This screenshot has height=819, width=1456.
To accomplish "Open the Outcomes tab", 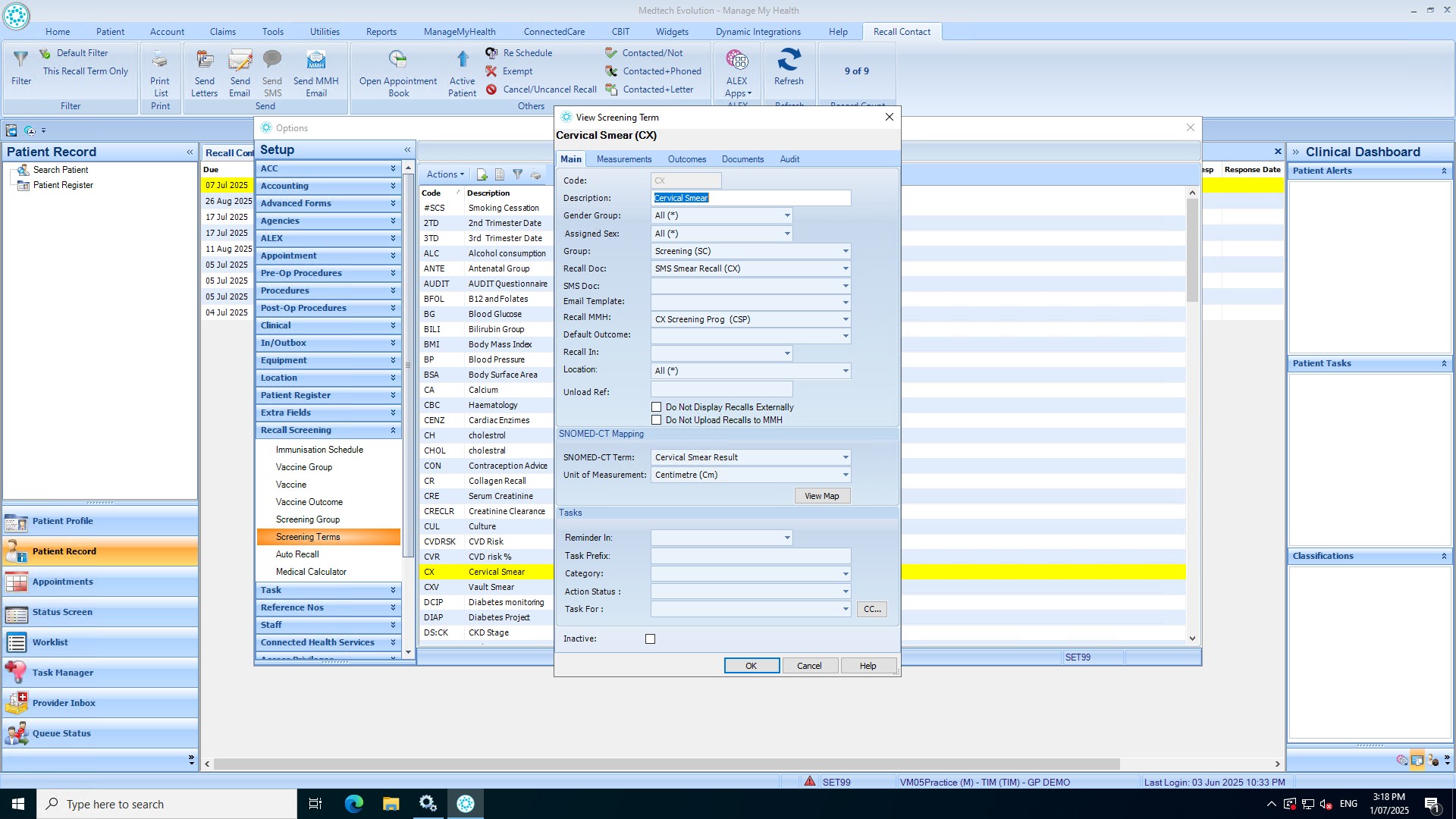I will point(686,159).
